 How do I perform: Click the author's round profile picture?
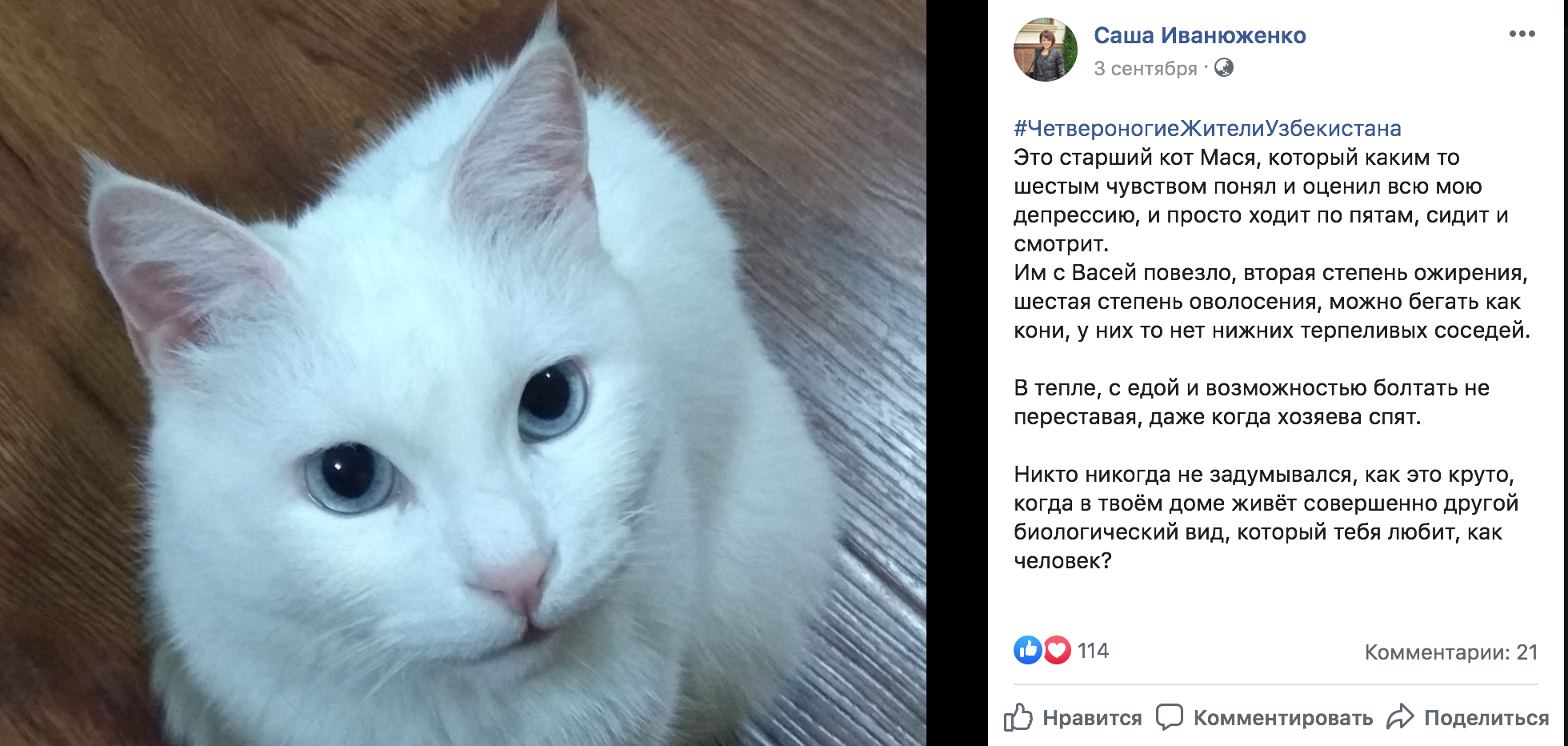pyautogui.click(x=1046, y=50)
